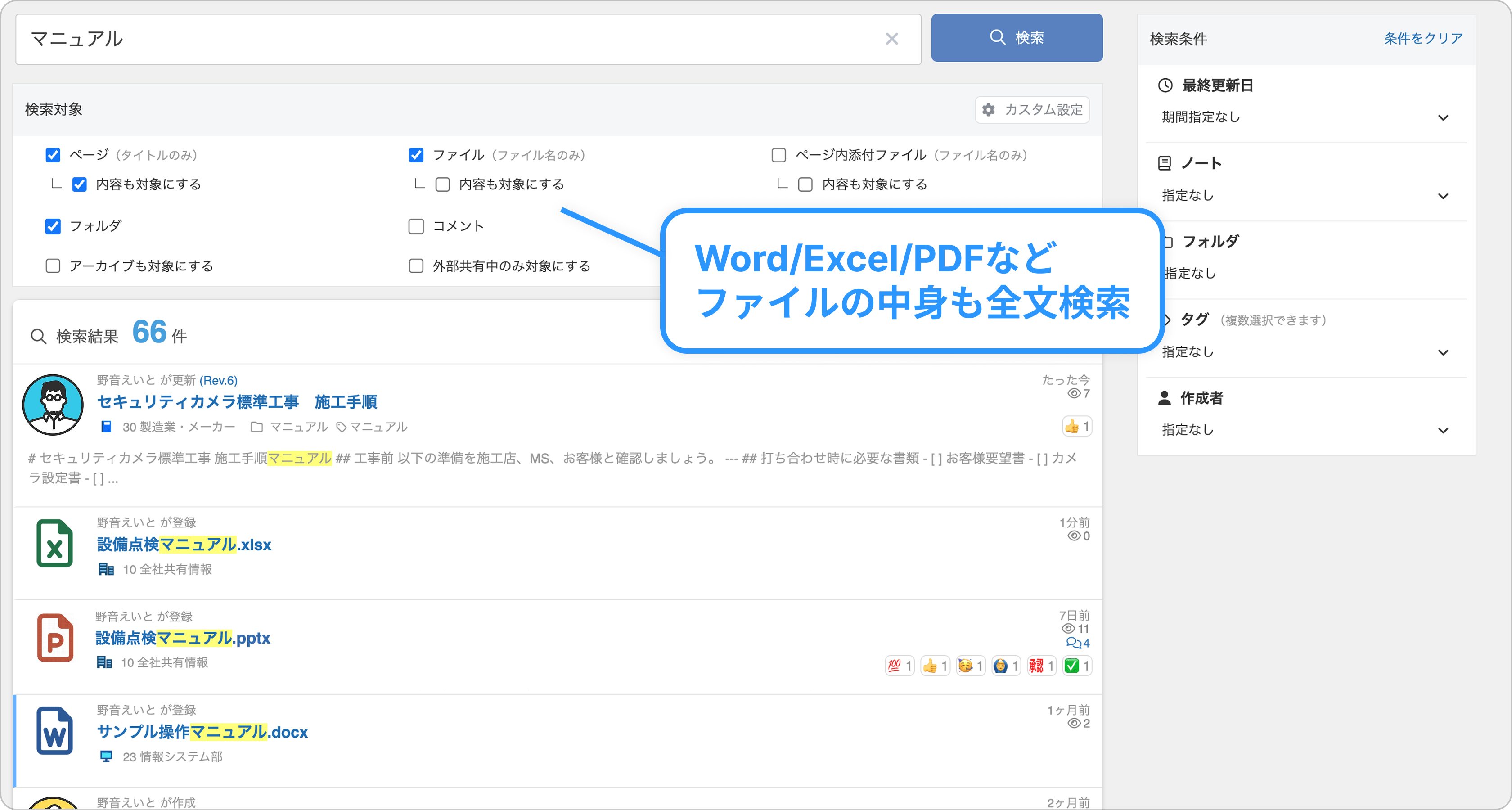Enable アーカイブも対象にする checkbox
The height and width of the screenshot is (810, 1512).
coord(53,266)
